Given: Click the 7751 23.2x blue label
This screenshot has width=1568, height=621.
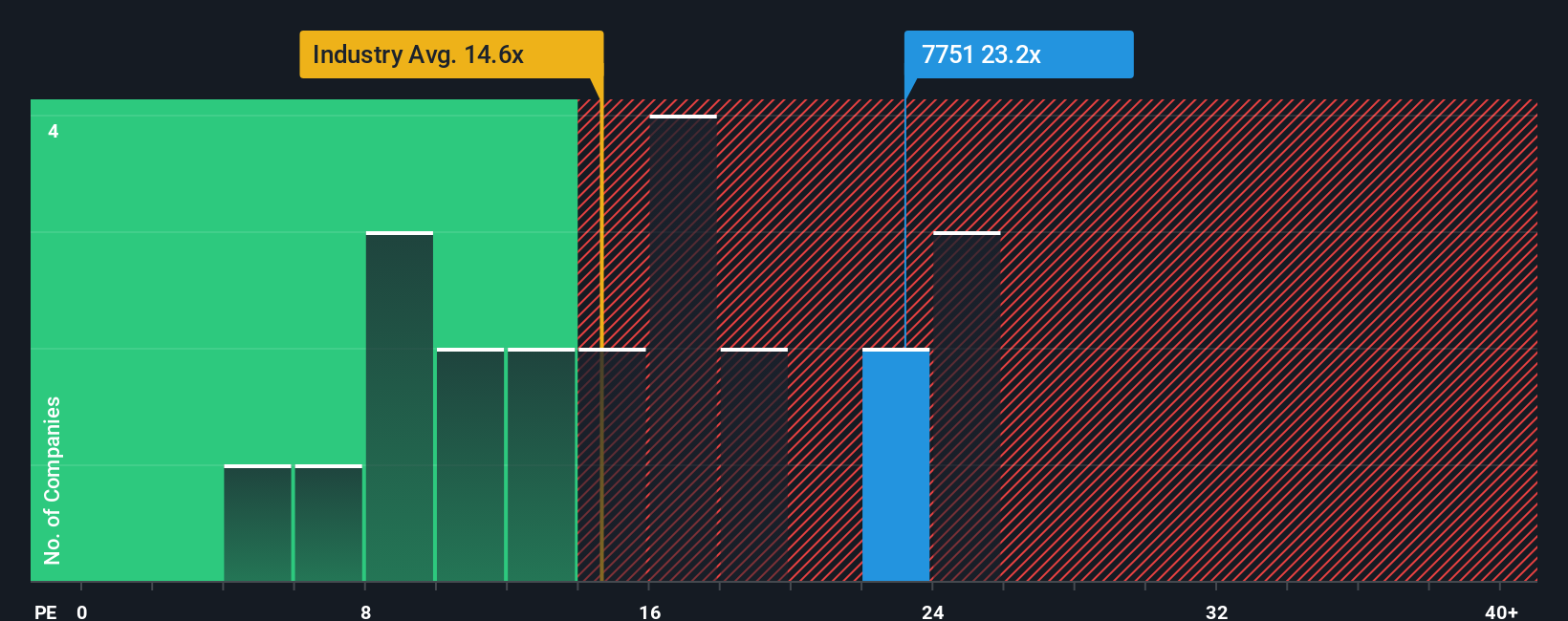Looking at the screenshot, I should 1018,54.
